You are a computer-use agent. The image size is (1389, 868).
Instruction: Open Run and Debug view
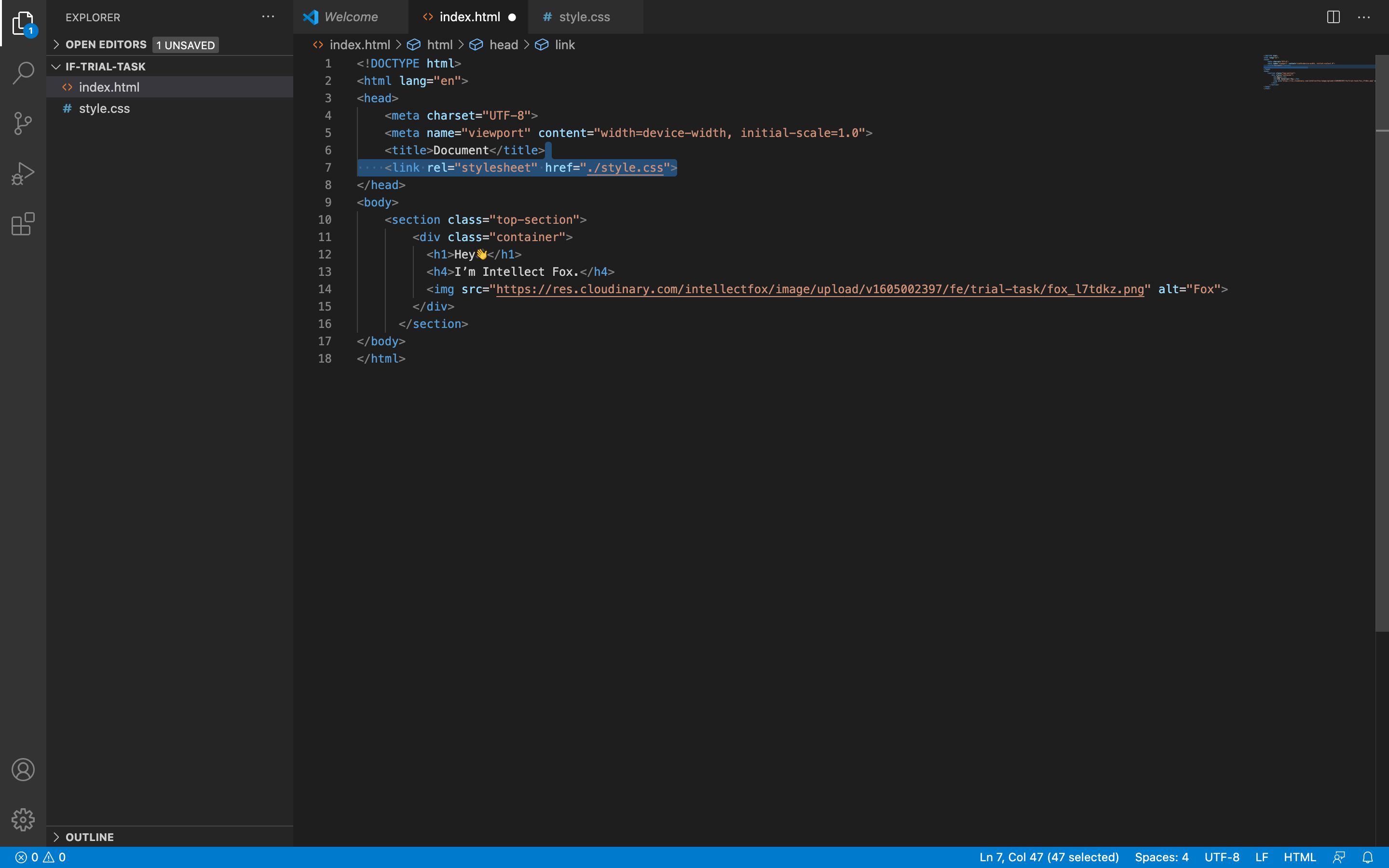coord(23,174)
